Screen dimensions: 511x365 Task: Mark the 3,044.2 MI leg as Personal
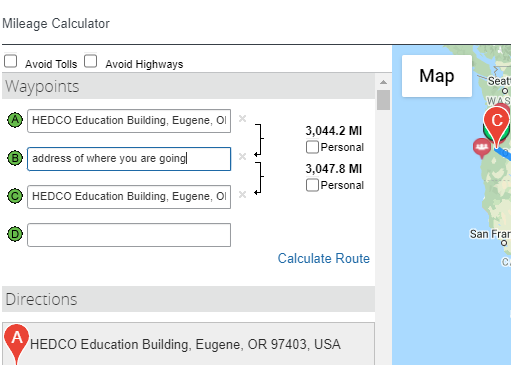(x=312, y=147)
